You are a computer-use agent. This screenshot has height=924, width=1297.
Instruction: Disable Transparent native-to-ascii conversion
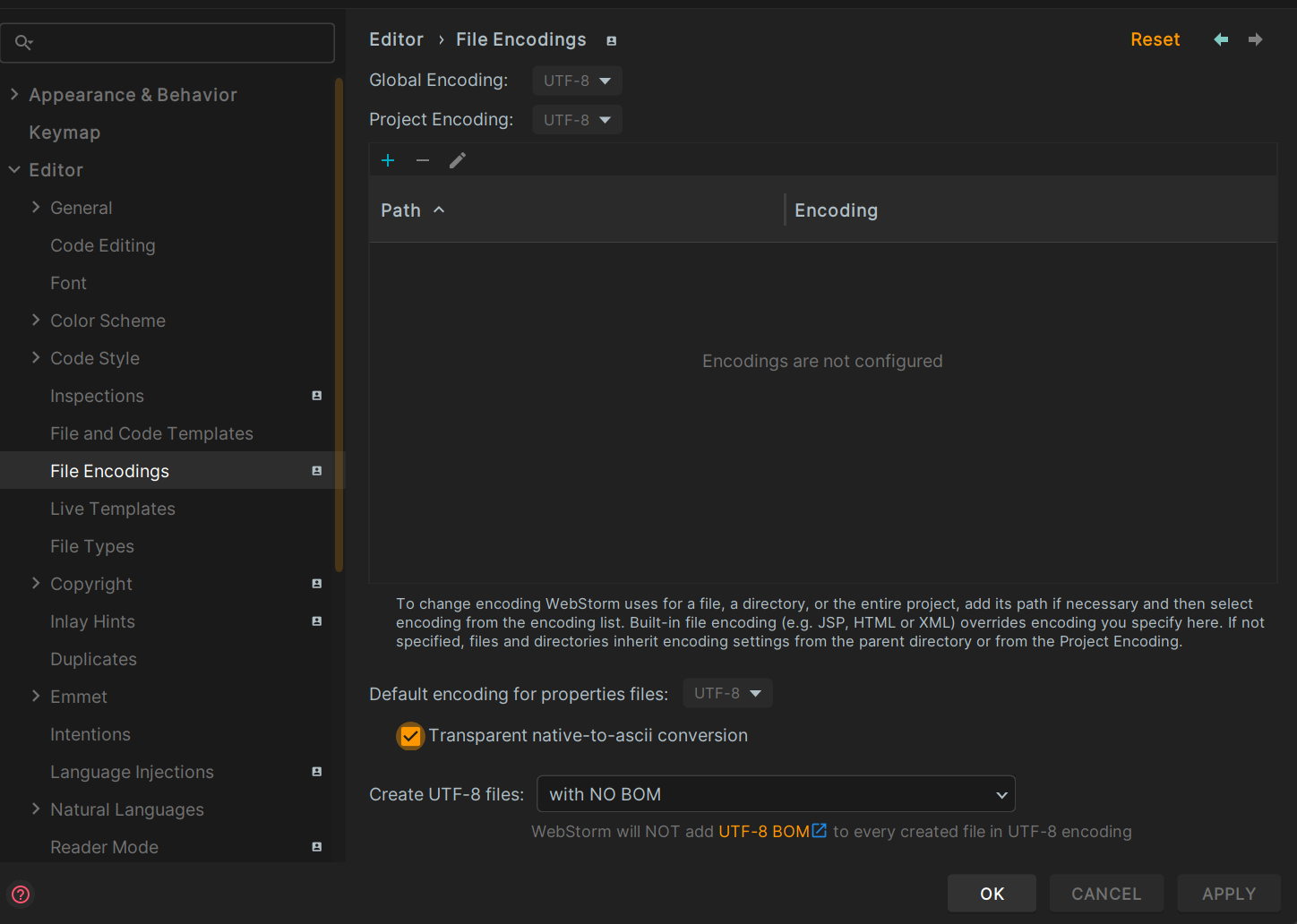click(410, 736)
